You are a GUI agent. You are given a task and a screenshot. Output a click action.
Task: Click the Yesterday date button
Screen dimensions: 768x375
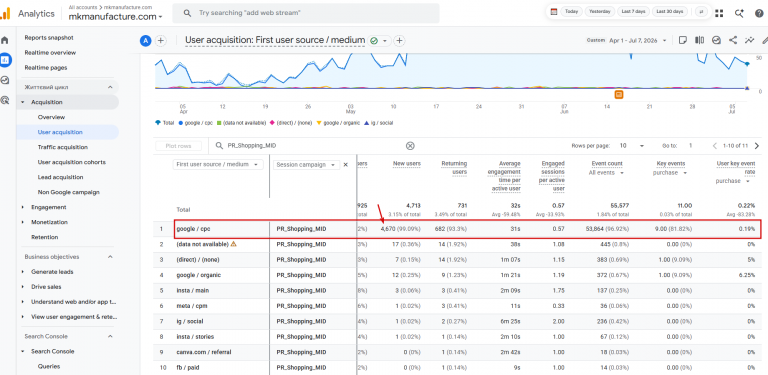(600, 11)
